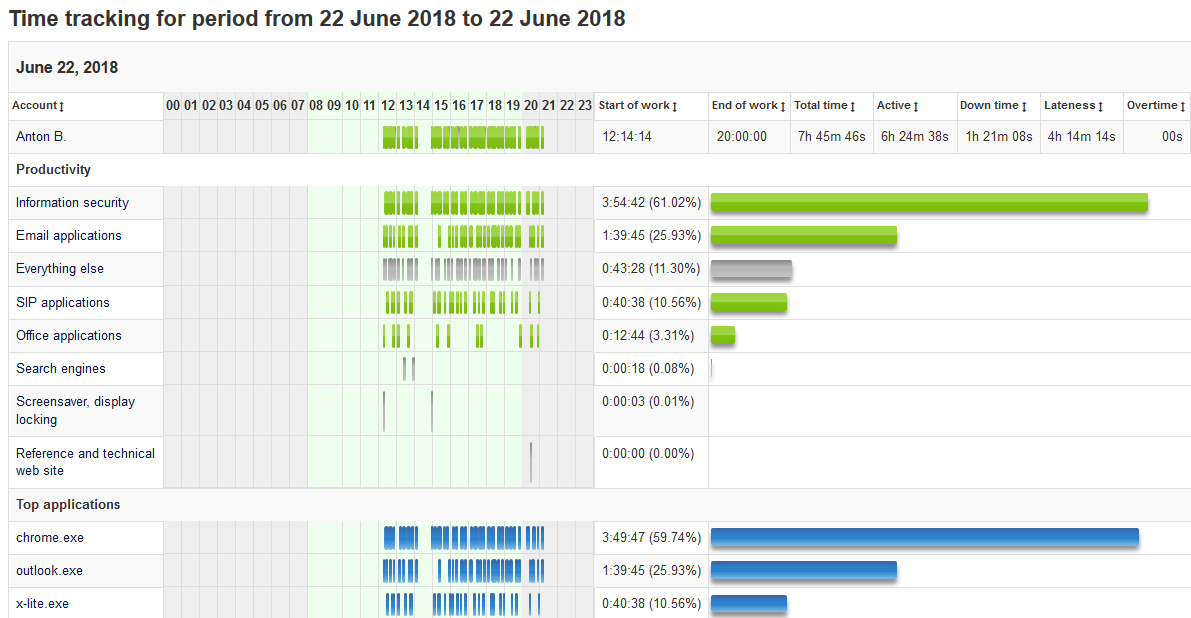Click the blue chrome.exe usage bar
The width and height of the screenshot is (1191, 618).
tap(924, 538)
